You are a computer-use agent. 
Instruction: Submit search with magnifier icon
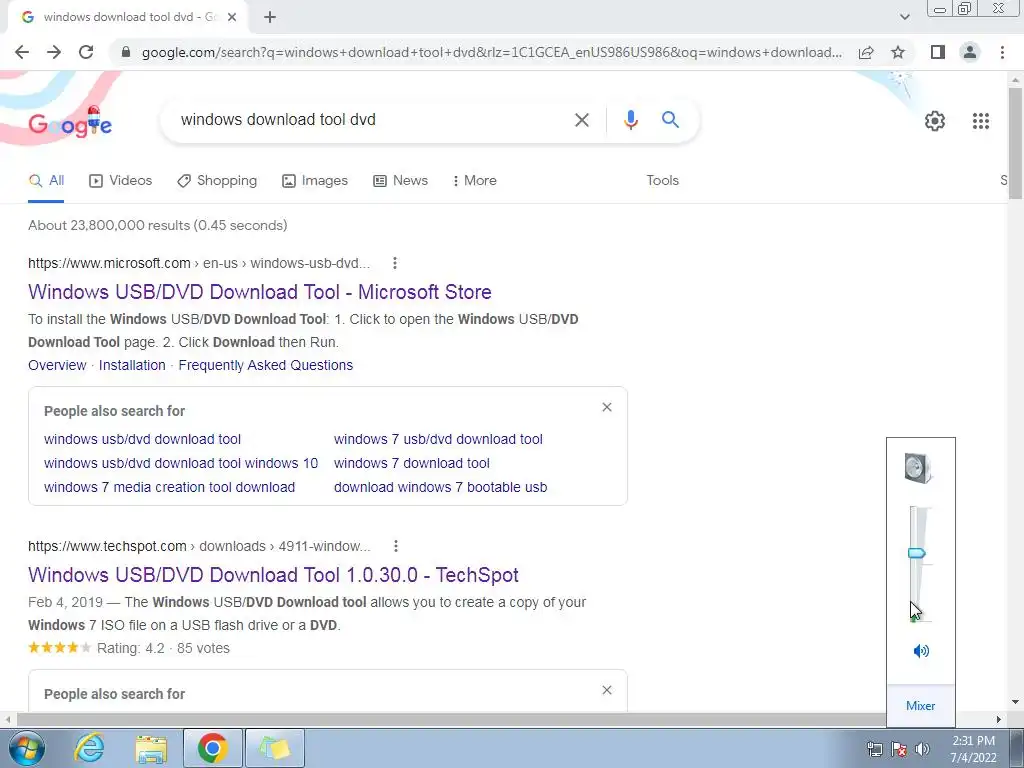(670, 120)
